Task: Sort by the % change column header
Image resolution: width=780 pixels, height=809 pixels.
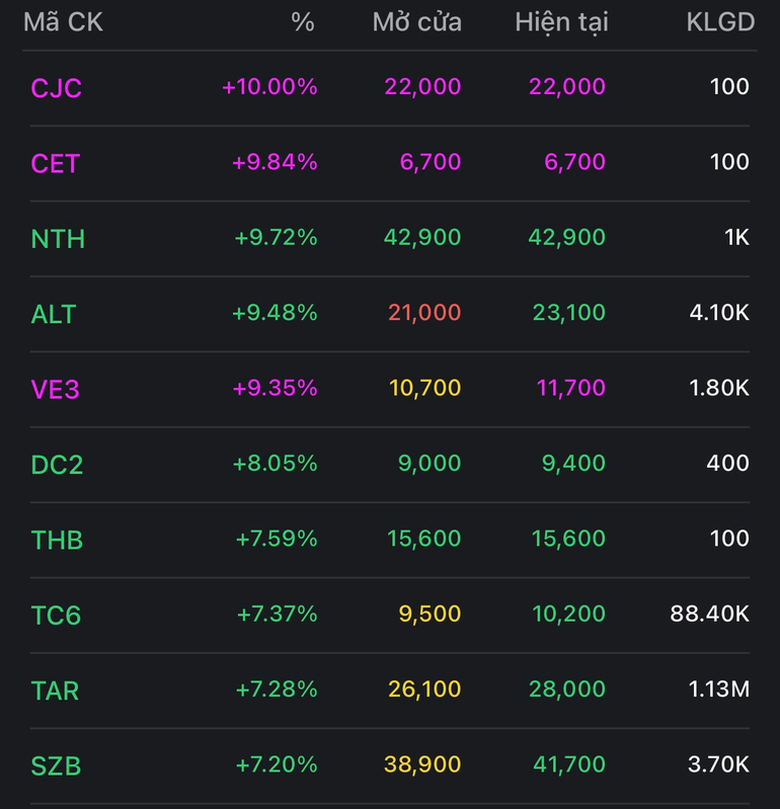Action: [303, 22]
